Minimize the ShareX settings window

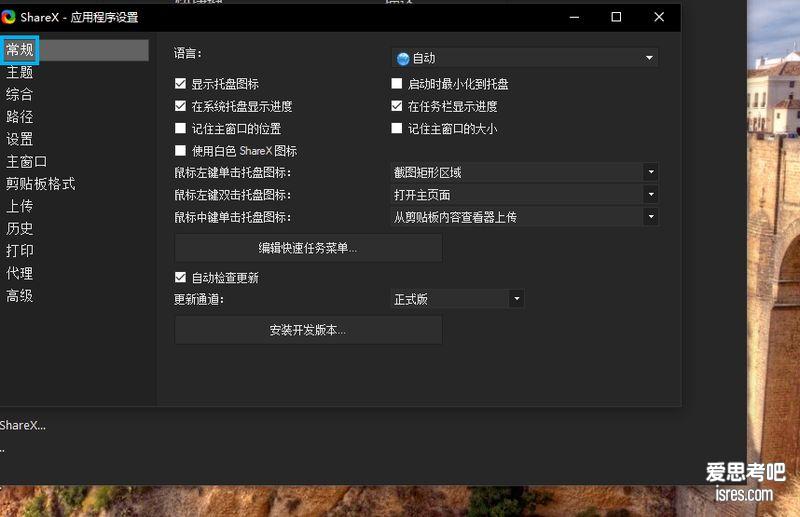pos(574,17)
